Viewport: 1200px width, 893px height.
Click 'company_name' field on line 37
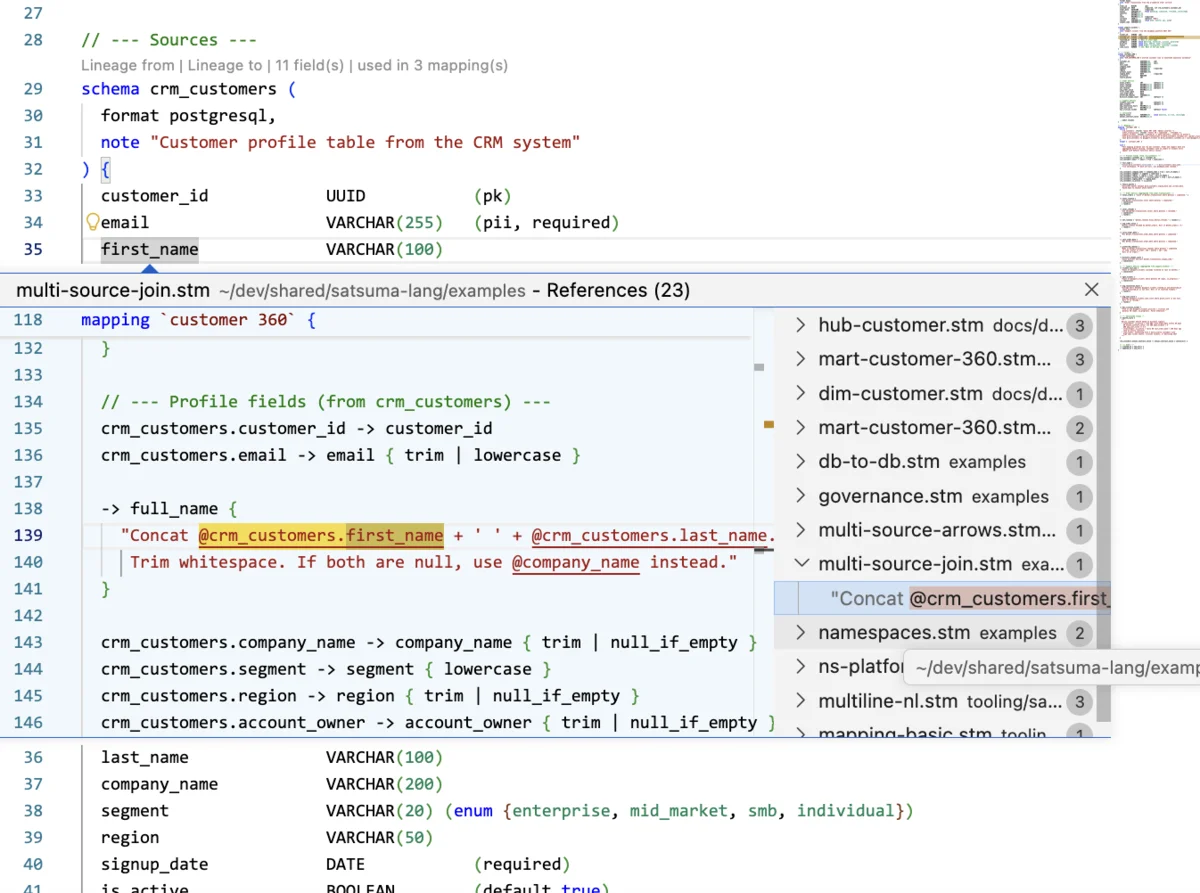[159, 784]
